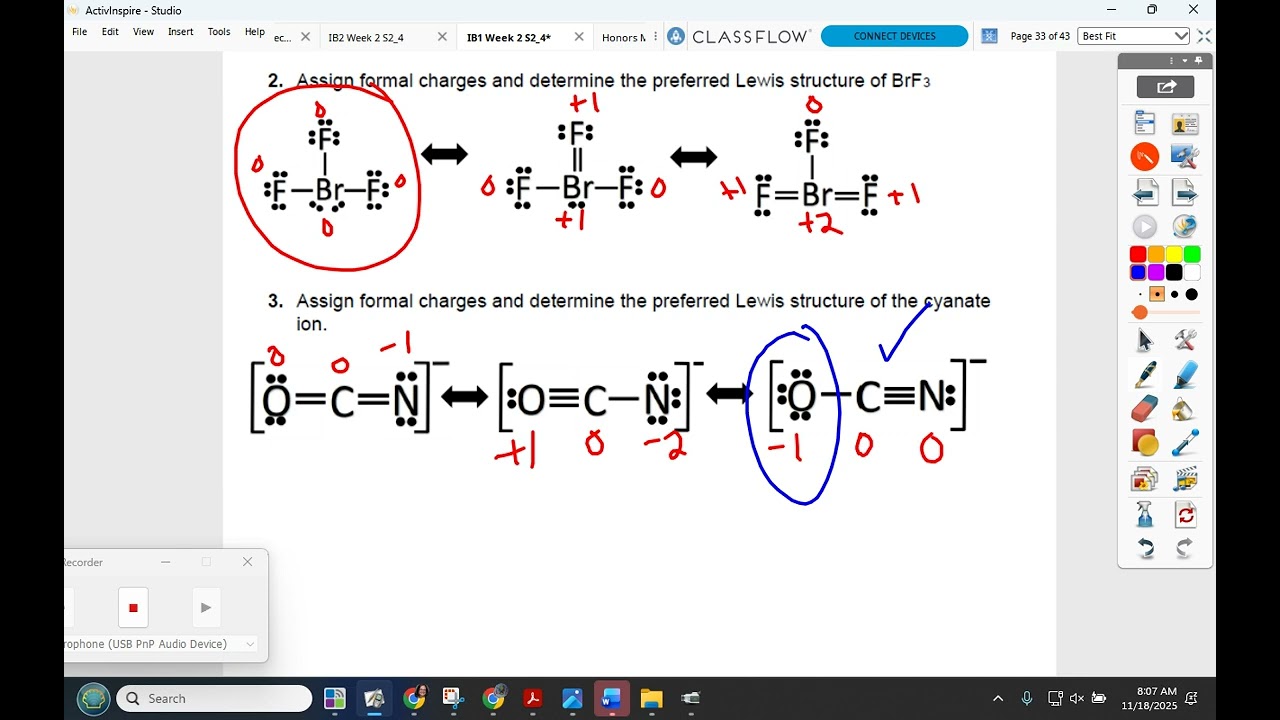The height and width of the screenshot is (720, 1280).
Task: Choose the highlighted second pen width
Action: click(x=1157, y=295)
